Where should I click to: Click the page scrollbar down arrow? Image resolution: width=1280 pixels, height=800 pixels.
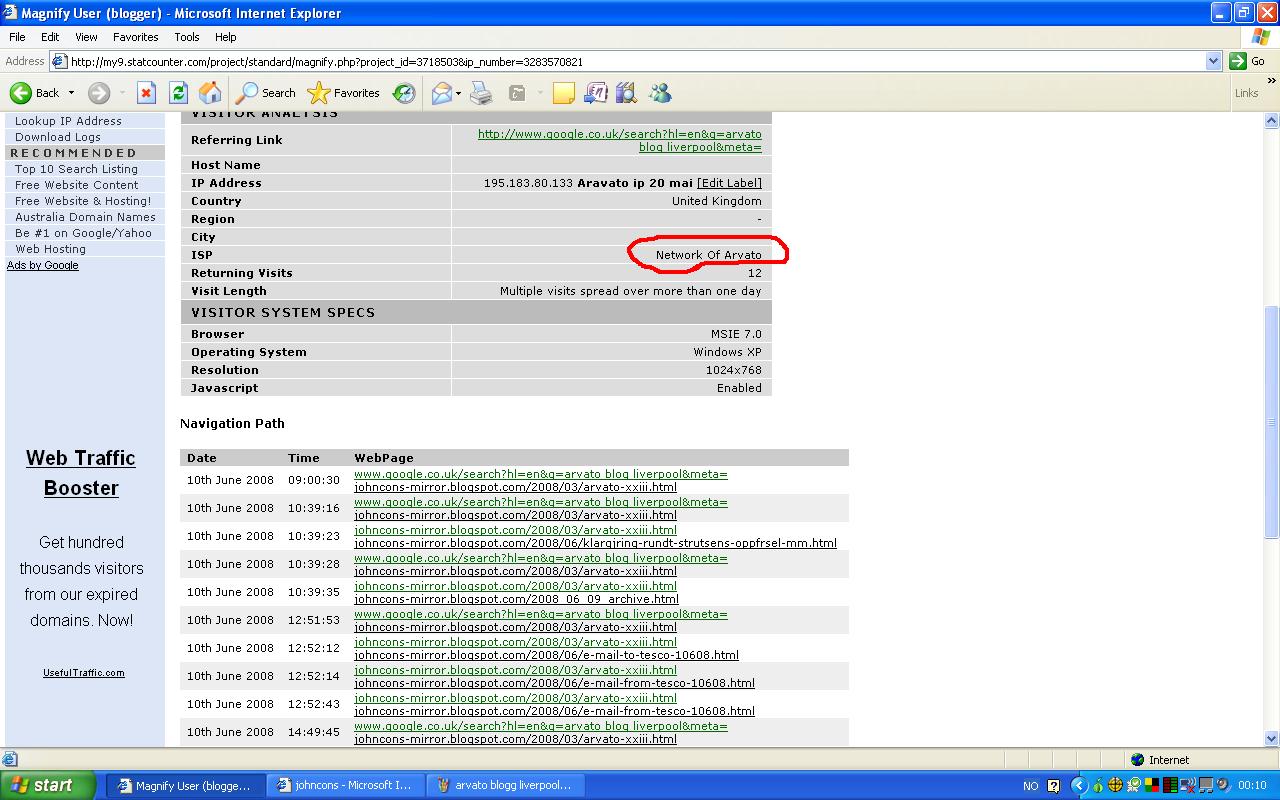(x=1272, y=738)
